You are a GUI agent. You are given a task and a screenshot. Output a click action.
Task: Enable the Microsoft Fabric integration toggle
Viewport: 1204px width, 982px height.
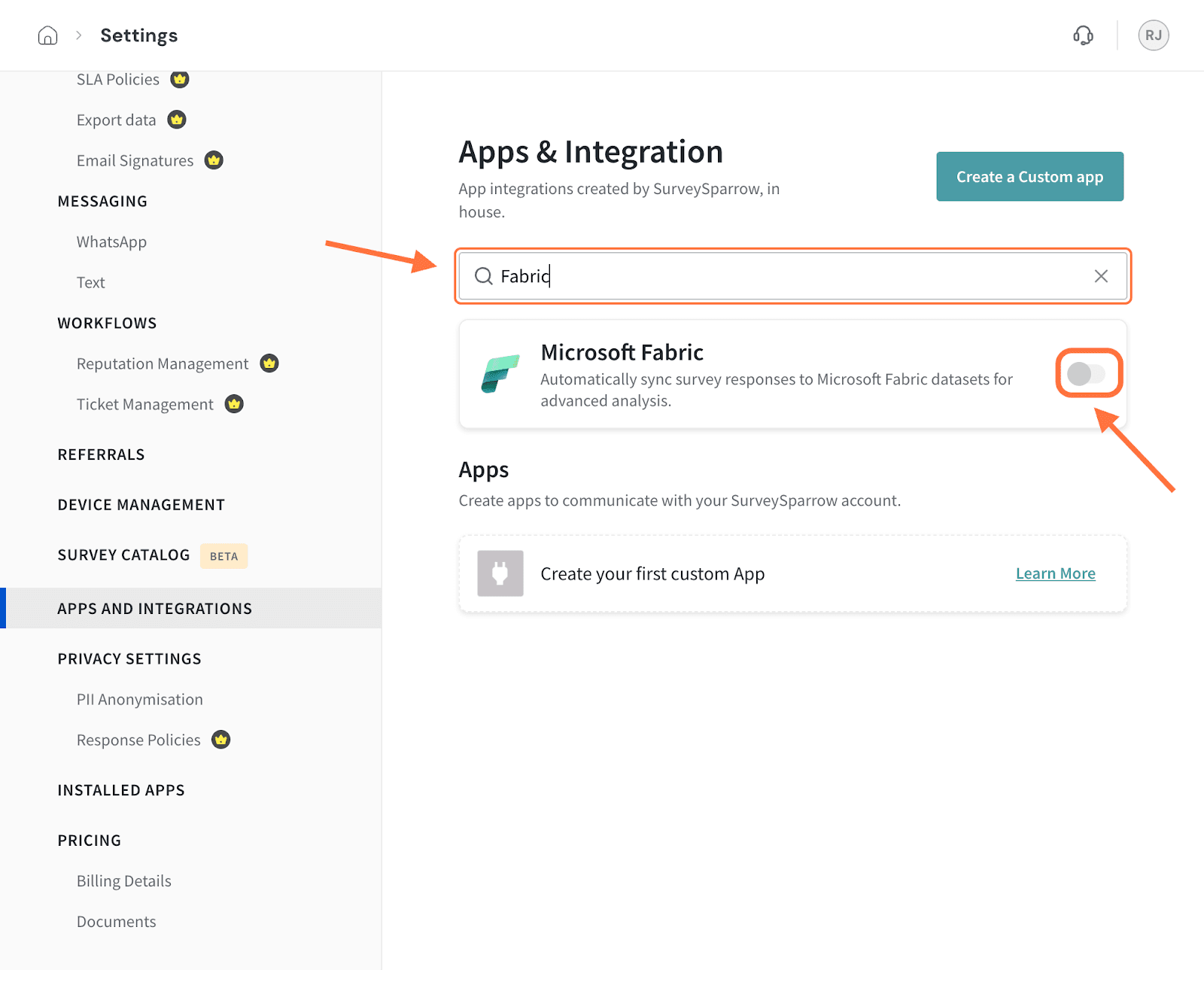[x=1086, y=373]
